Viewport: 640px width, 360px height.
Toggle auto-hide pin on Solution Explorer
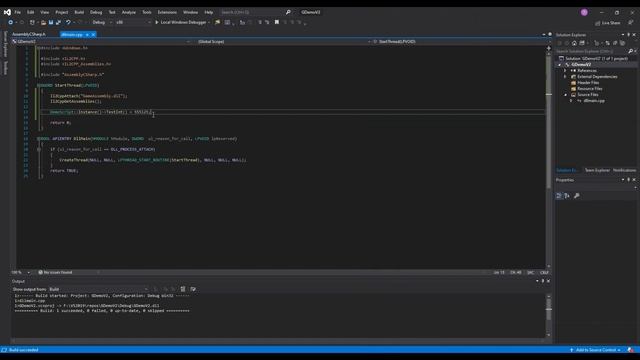629,35
